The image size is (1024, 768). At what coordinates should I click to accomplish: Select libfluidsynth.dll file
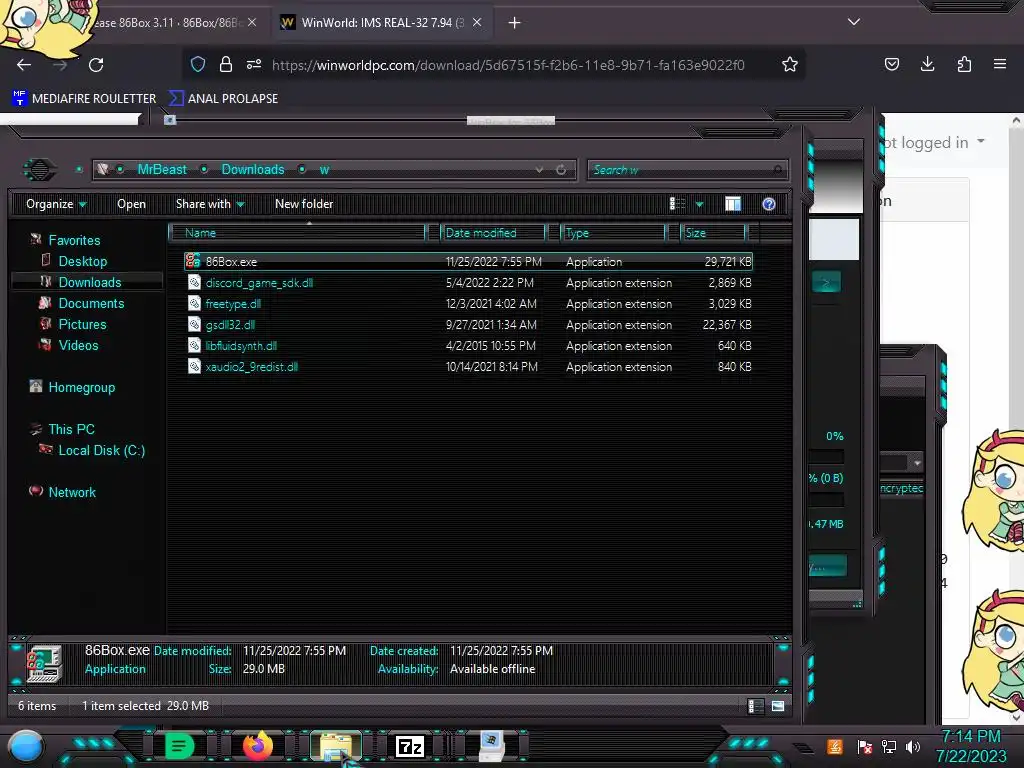click(x=468, y=345)
